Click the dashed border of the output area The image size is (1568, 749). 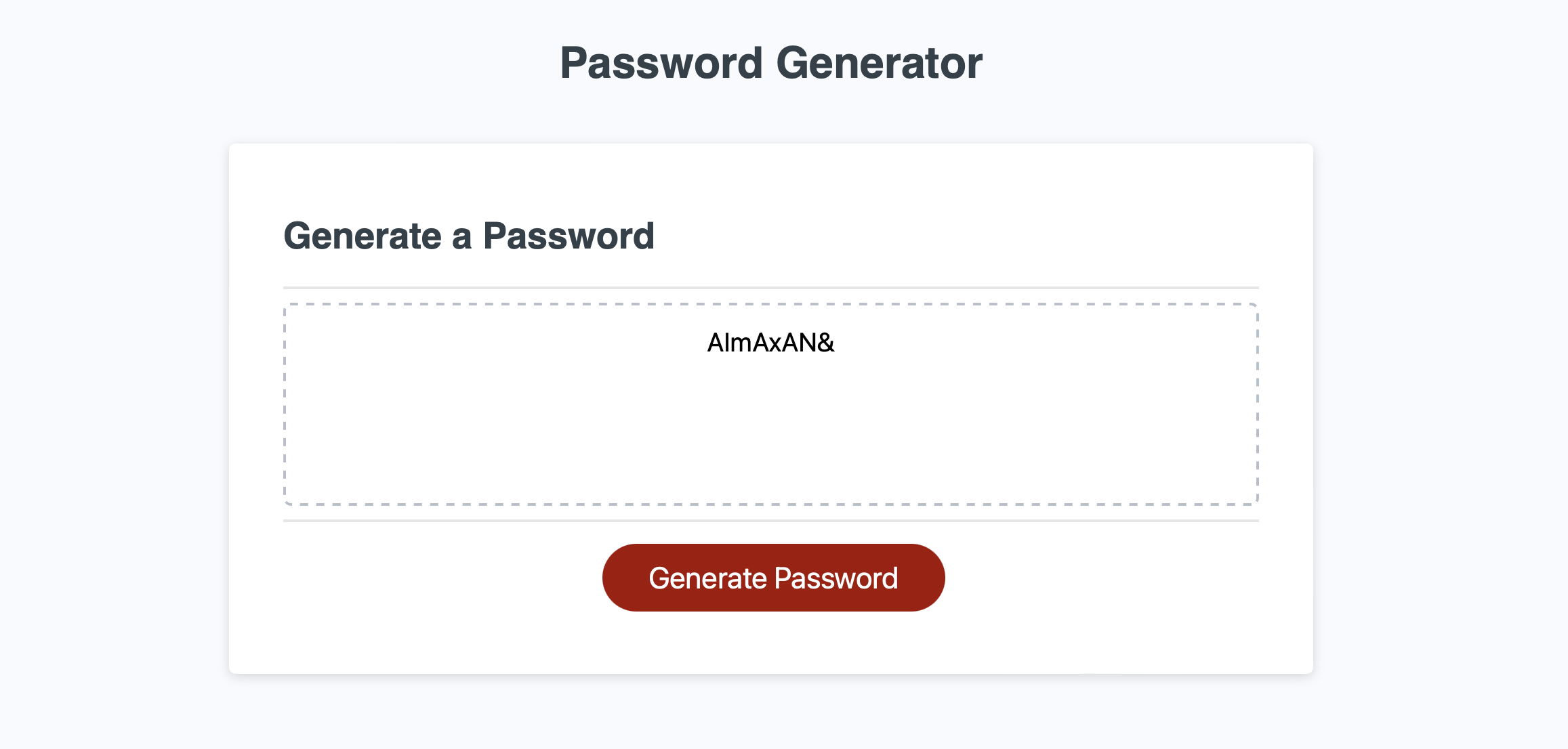[x=770, y=304]
